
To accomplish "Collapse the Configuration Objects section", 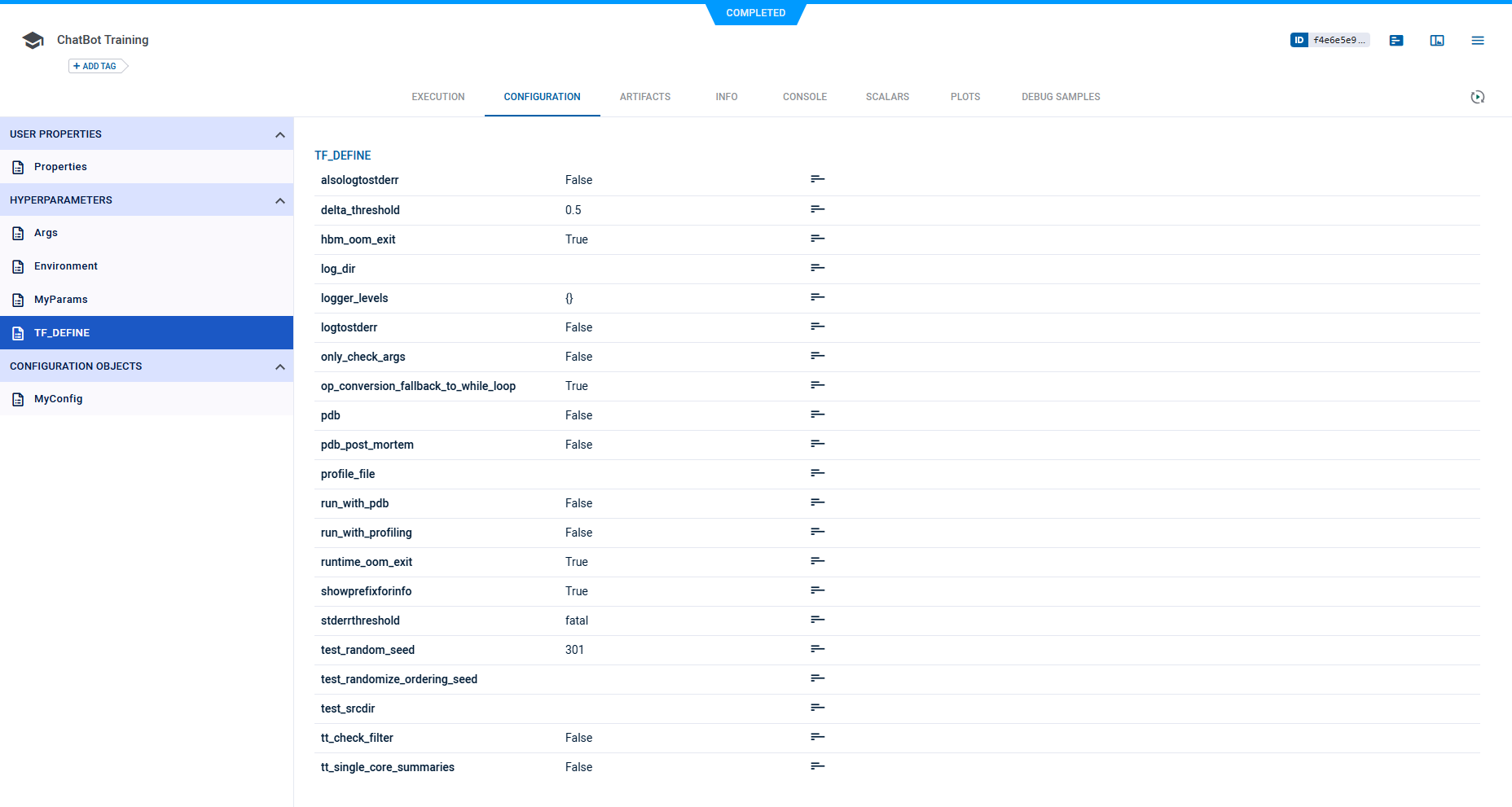I will click(279, 366).
